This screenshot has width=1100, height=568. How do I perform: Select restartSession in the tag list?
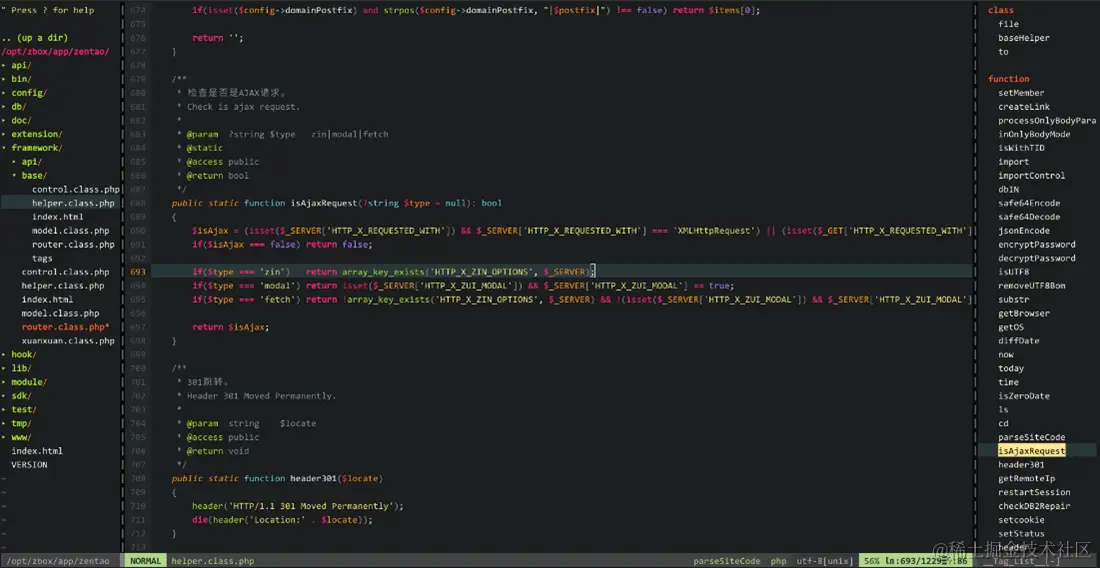[x=1034, y=492]
